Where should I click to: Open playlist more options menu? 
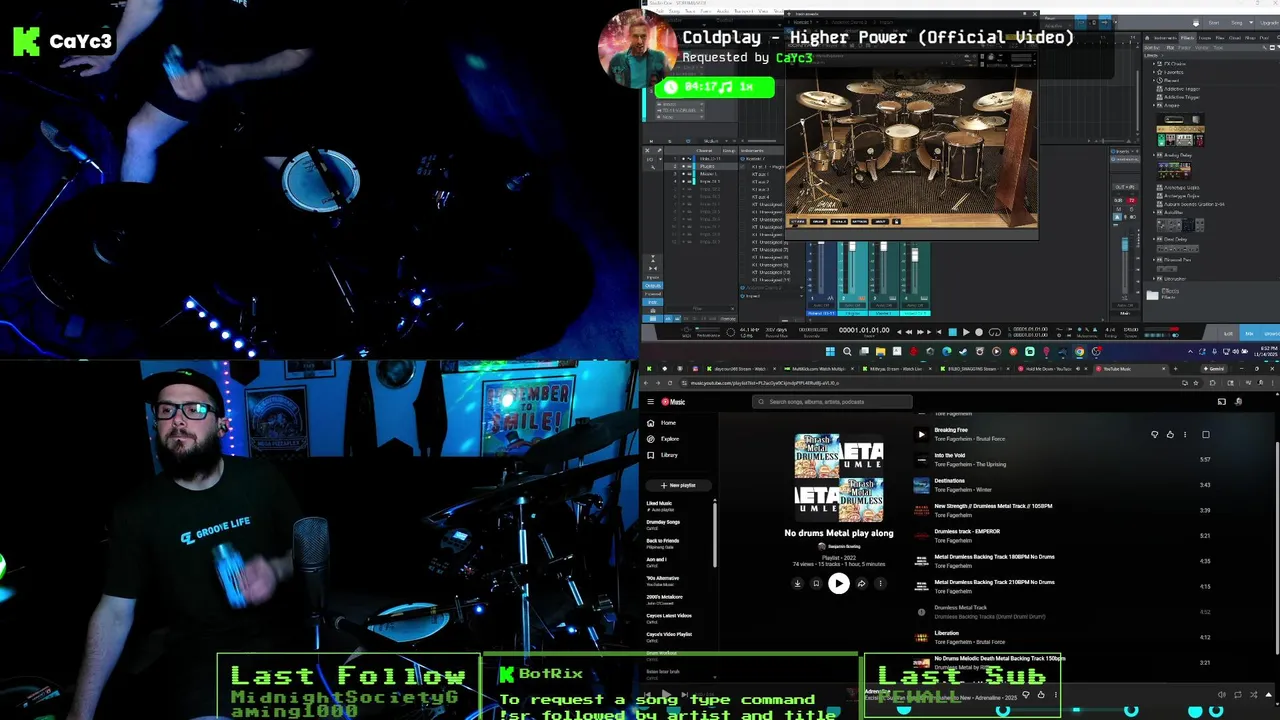[x=880, y=584]
